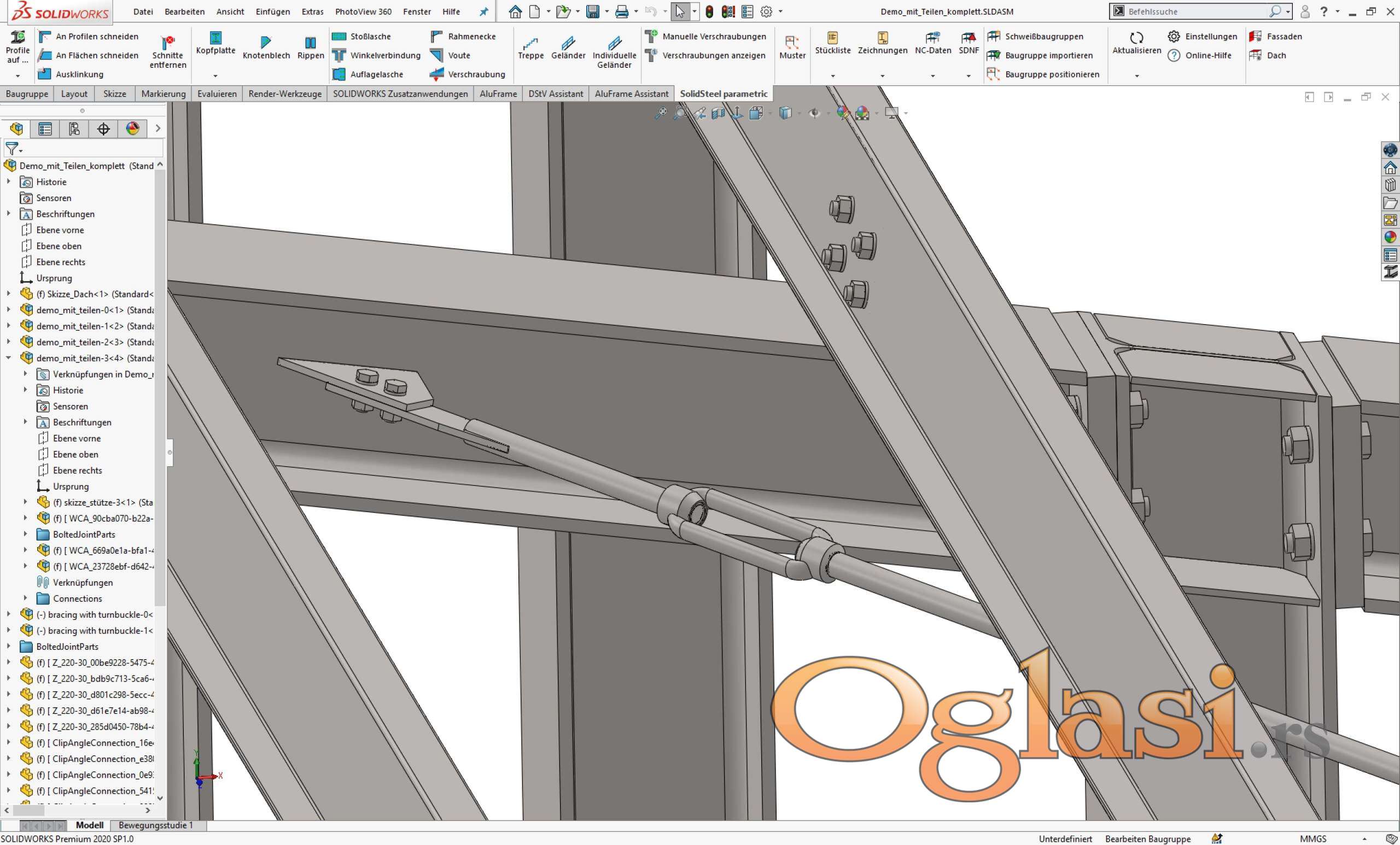Expand the BoltedJointParts folder under demo_mit_teilen-3
The height and width of the screenshot is (845, 1400).
25,535
